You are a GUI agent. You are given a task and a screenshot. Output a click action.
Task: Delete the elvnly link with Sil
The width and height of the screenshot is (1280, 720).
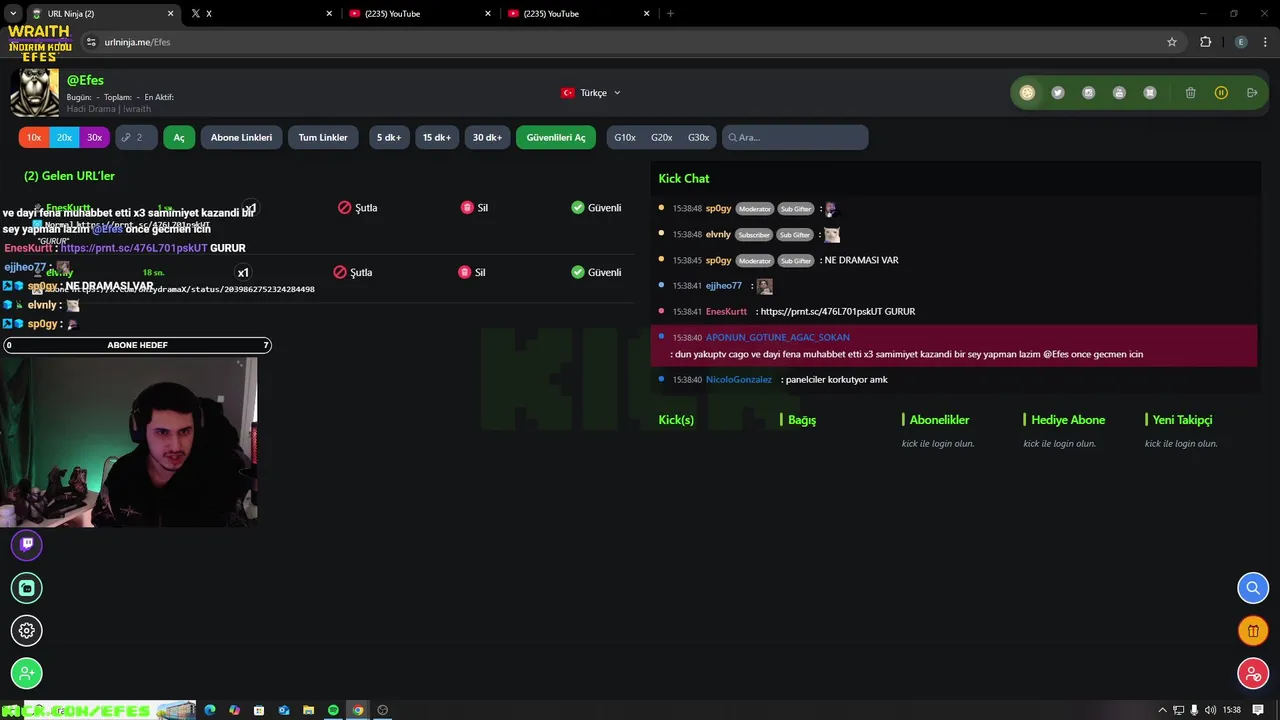click(x=472, y=272)
